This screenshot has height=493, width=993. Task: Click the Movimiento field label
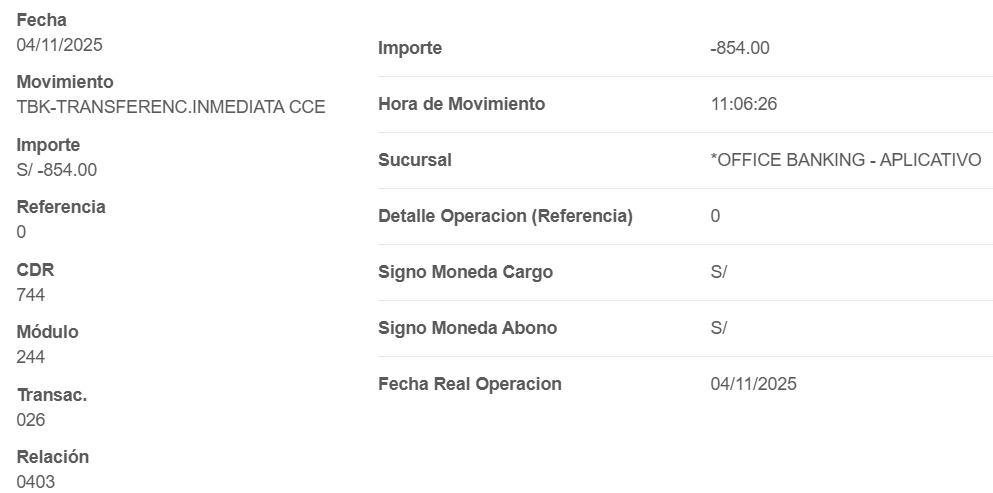[65, 82]
